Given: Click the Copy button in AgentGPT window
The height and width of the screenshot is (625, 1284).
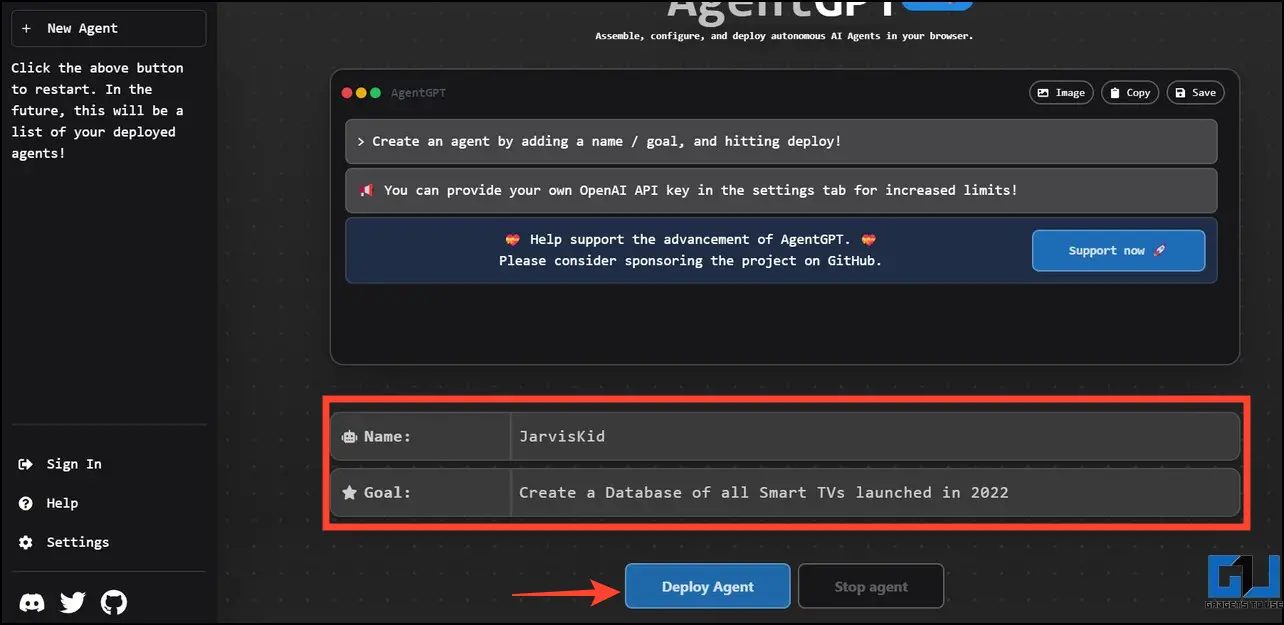Looking at the screenshot, I should [x=1130, y=92].
